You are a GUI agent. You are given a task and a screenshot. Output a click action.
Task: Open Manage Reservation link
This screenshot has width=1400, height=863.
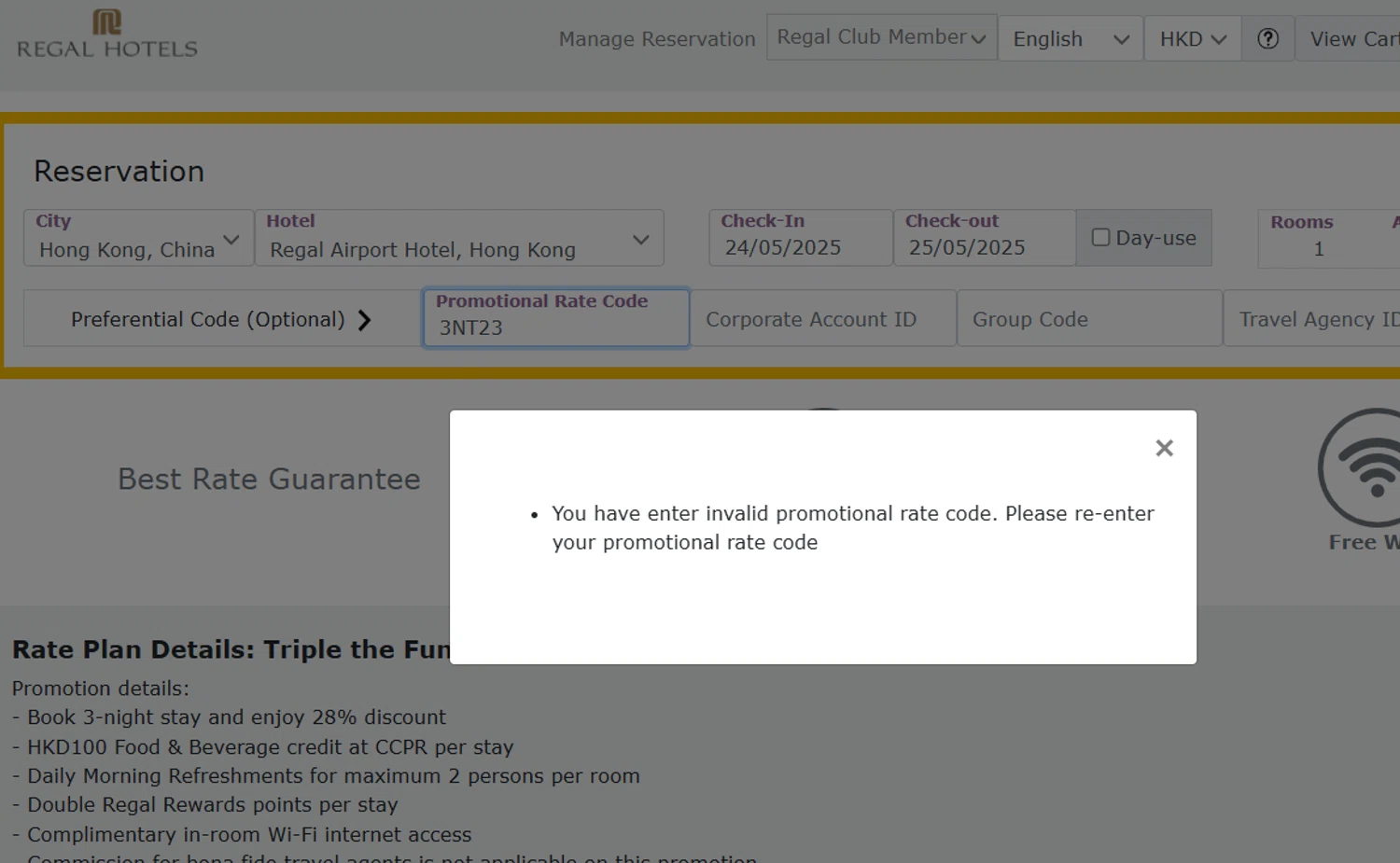(657, 39)
